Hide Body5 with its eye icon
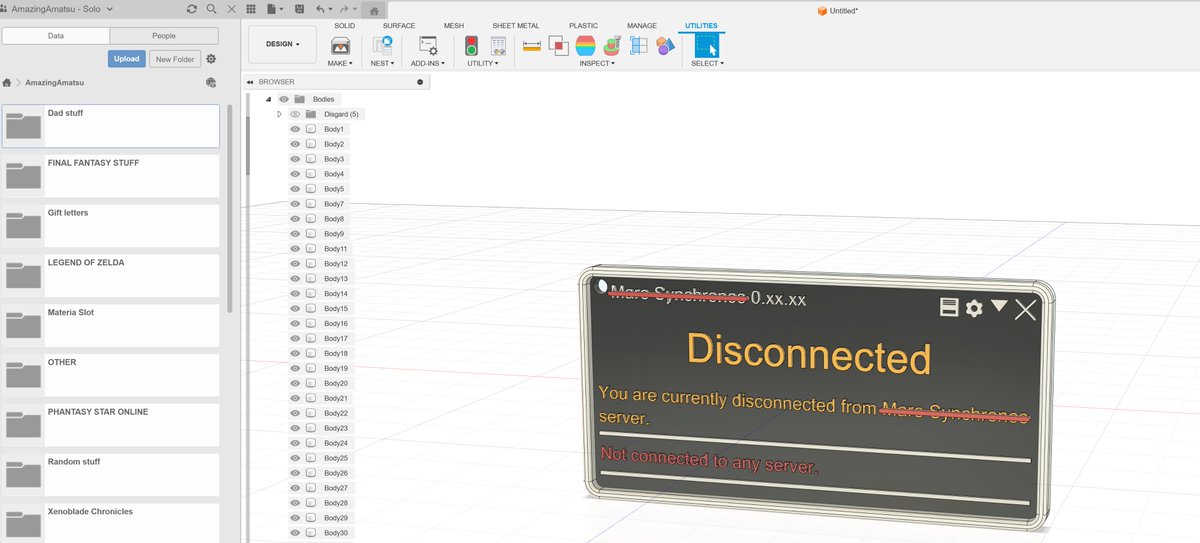 pos(295,189)
